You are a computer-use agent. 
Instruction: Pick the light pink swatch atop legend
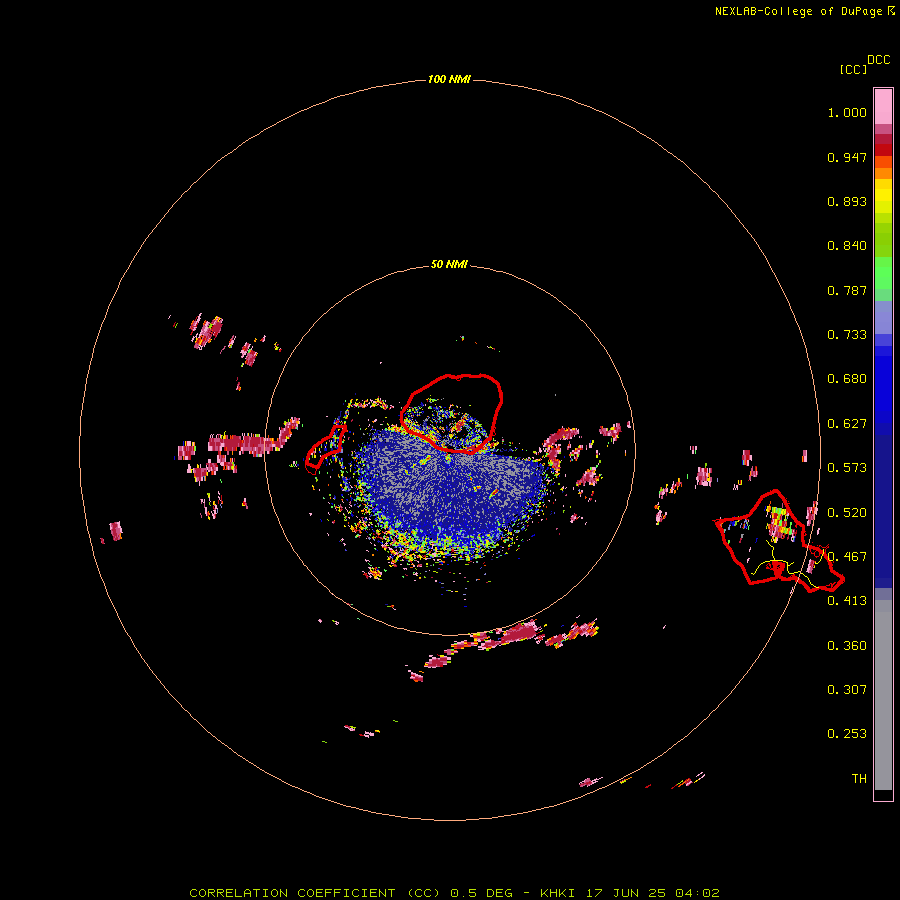click(x=883, y=106)
